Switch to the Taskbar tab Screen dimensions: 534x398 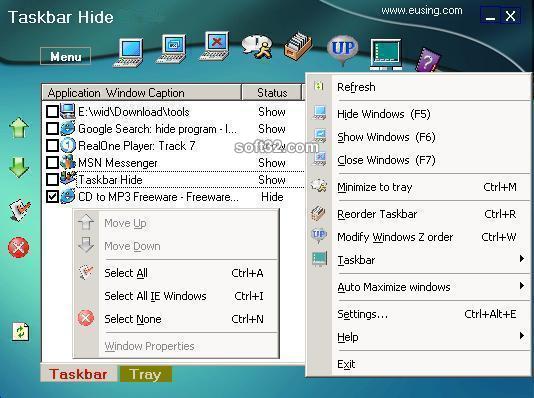click(78, 374)
